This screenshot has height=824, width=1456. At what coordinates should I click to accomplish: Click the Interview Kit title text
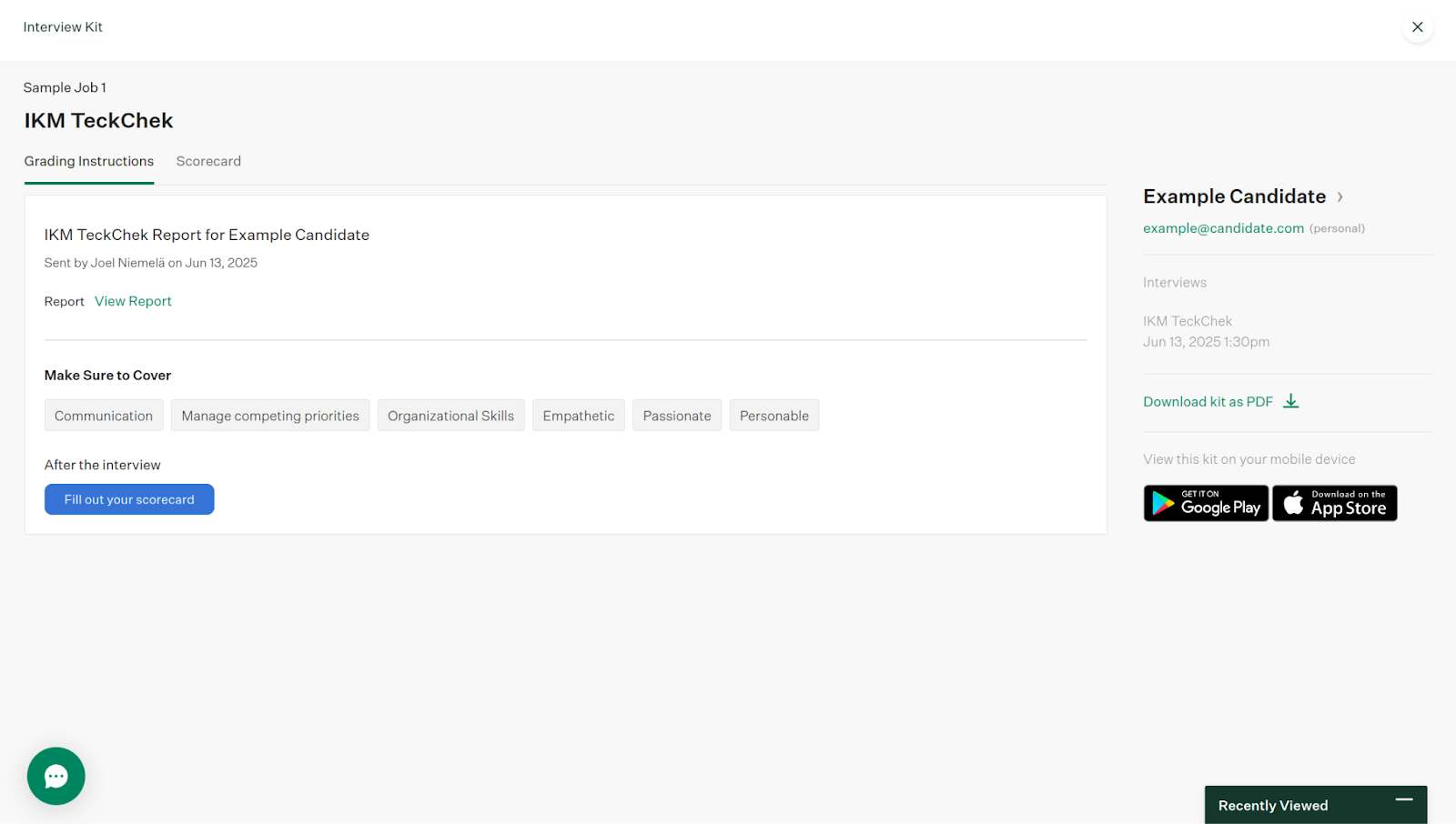pyautogui.click(x=63, y=27)
